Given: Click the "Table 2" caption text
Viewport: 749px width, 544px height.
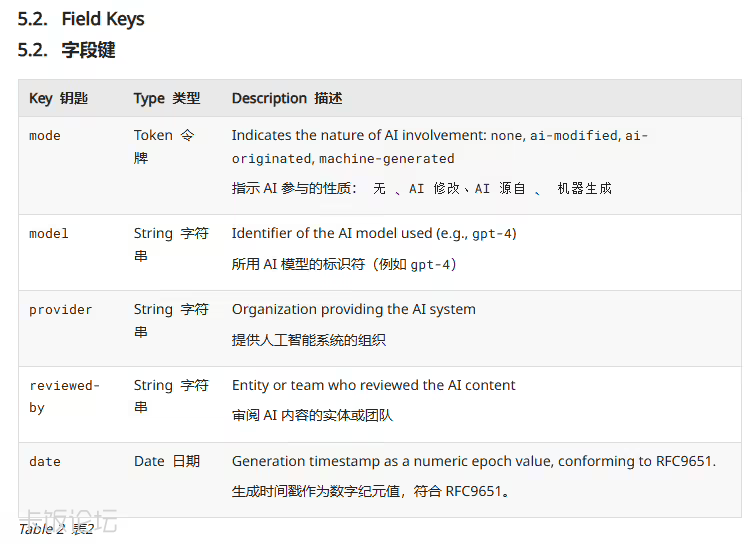Looking at the screenshot, I should tap(41, 529).
